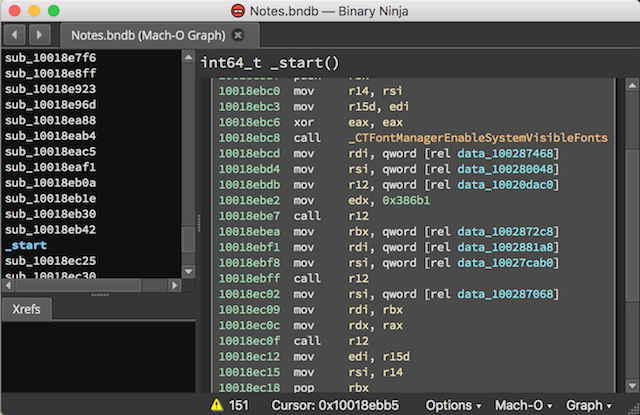The height and width of the screenshot is (415, 640).
Task: Follow data_100287068 reference
Action: point(505,294)
